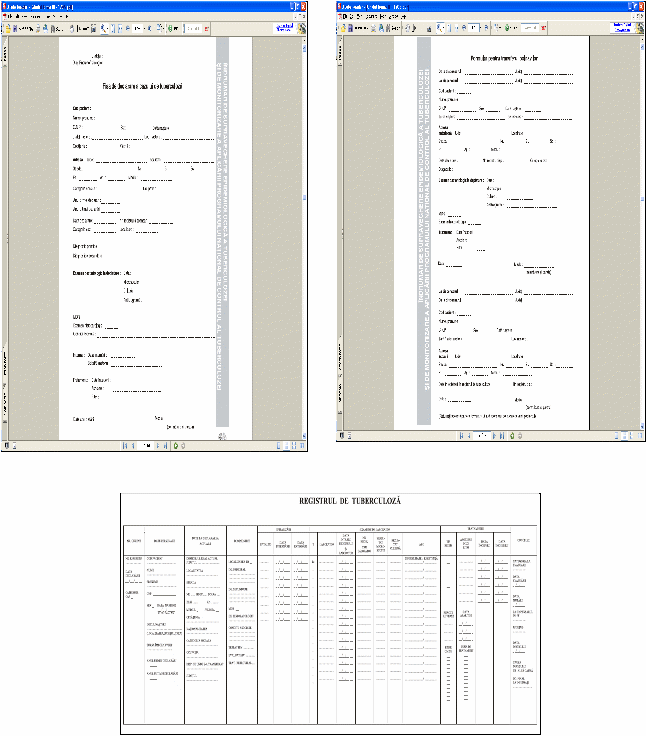Viewport: 646px width, 736px height.
Task: Page number field in left window status bar
Action: tap(146, 445)
